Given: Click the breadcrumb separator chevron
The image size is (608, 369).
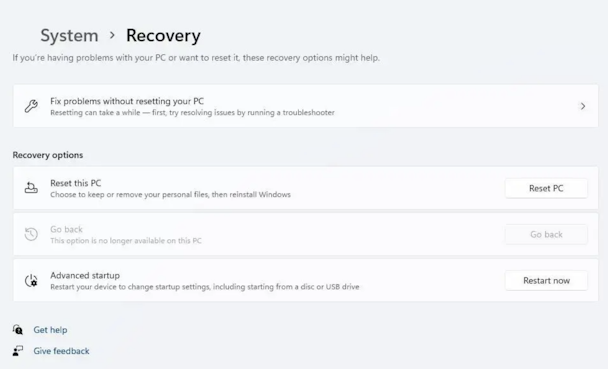Looking at the screenshot, I should (112, 35).
